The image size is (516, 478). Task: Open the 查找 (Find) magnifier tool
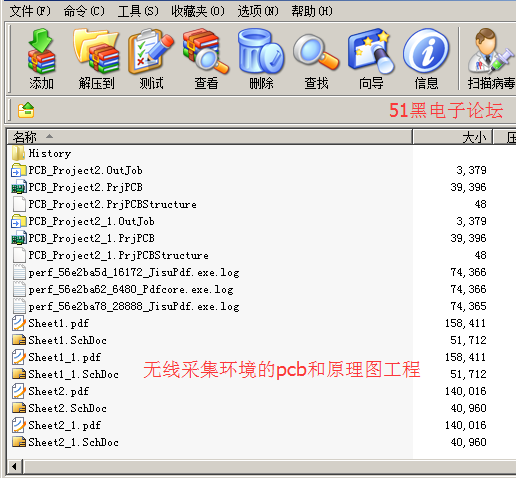pos(316,59)
